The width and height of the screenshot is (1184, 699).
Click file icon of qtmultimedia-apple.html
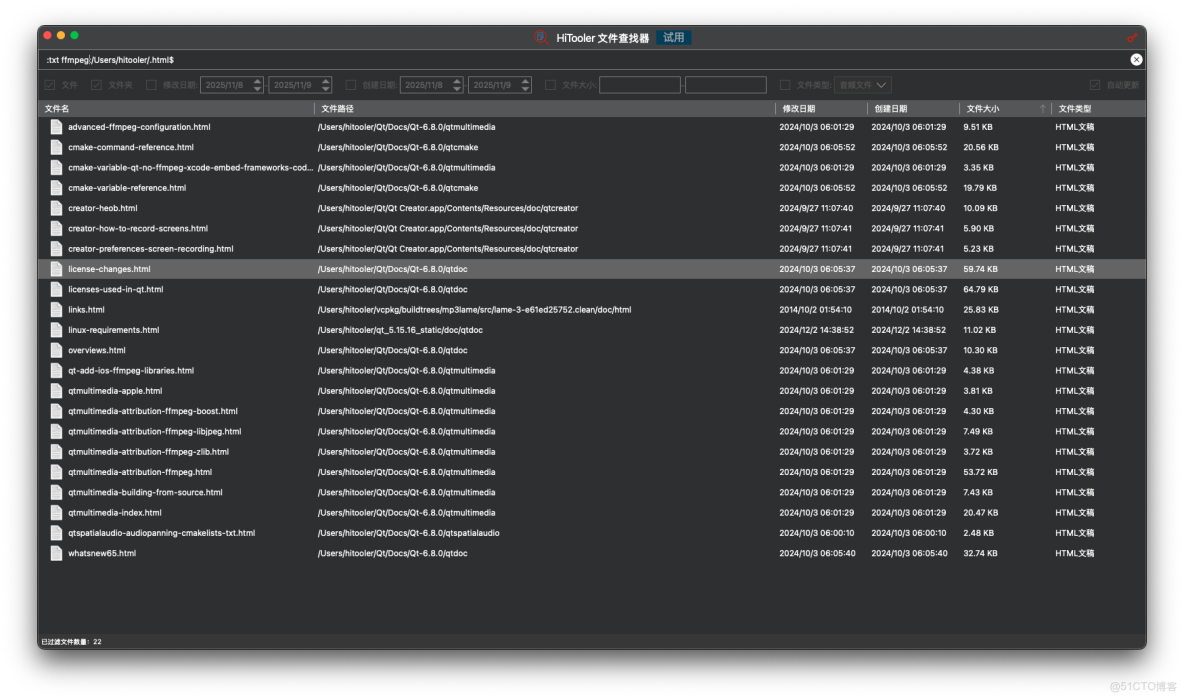pos(56,391)
